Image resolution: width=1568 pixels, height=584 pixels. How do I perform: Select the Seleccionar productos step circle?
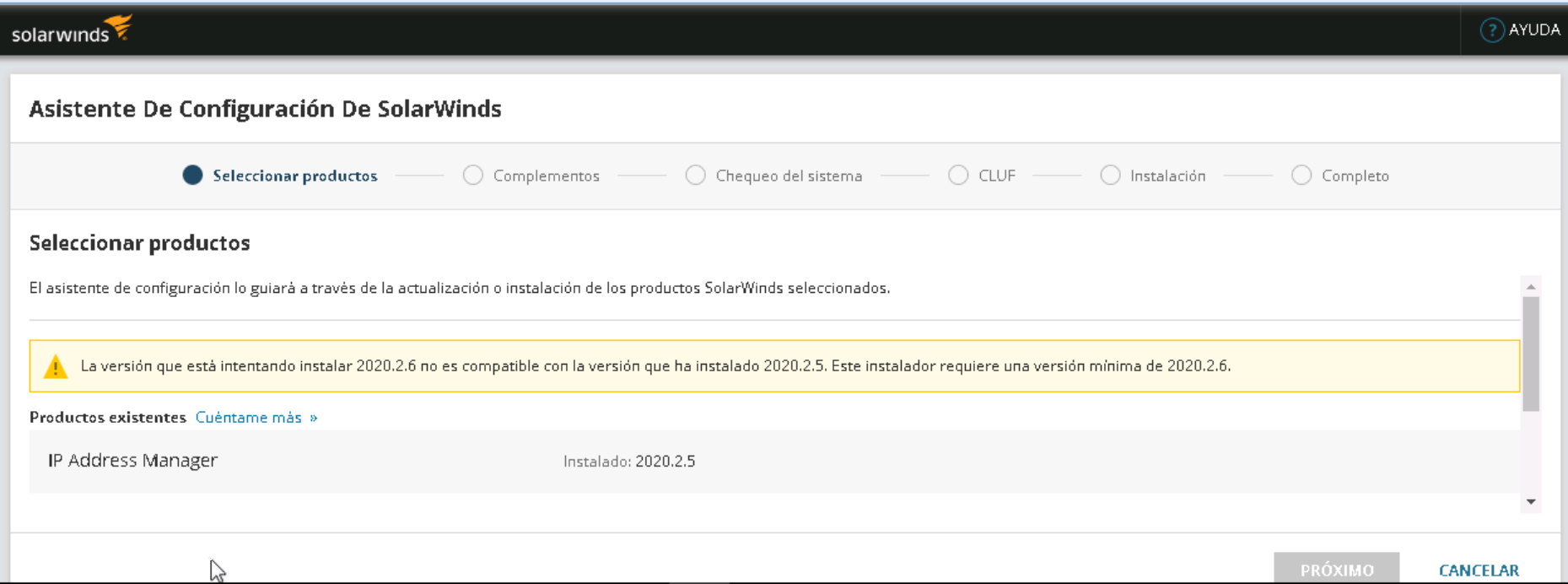pyautogui.click(x=192, y=176)
